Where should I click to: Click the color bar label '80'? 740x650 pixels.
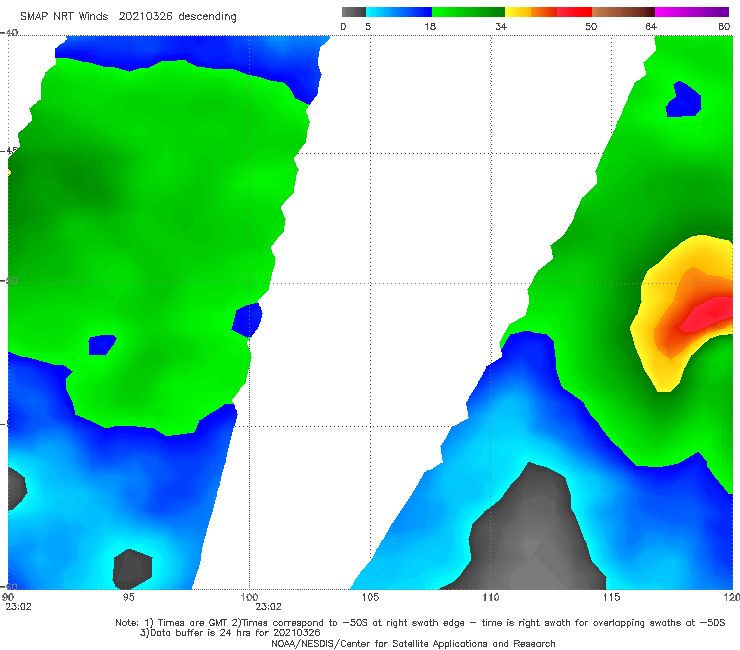(x=724, y=26)
